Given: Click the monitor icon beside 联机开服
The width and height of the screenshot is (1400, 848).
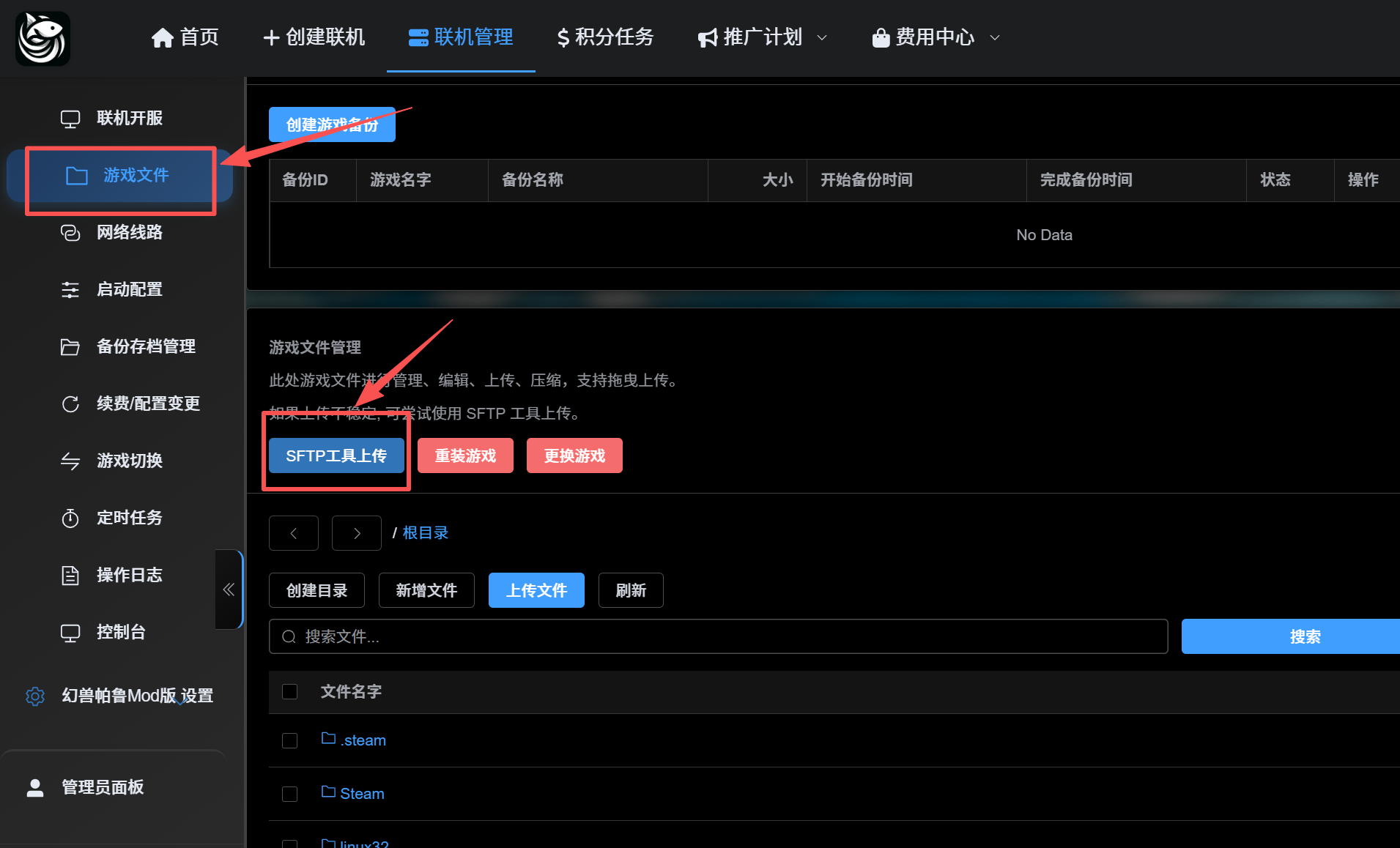Looking at the screenshot, I should (x=70, y=119).
